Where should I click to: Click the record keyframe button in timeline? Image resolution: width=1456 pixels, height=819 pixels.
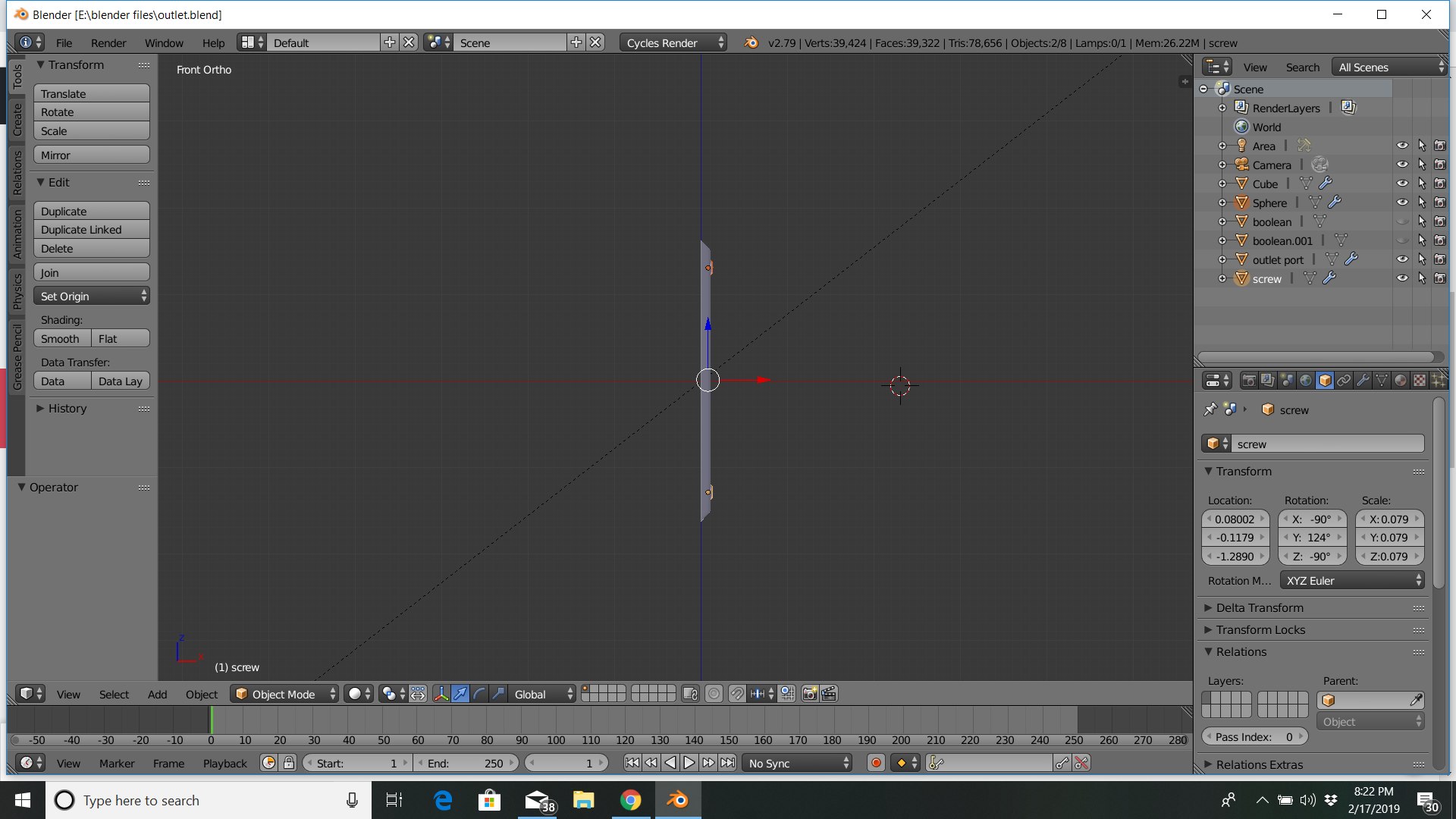pyautogui.click(x=876, y=763)
